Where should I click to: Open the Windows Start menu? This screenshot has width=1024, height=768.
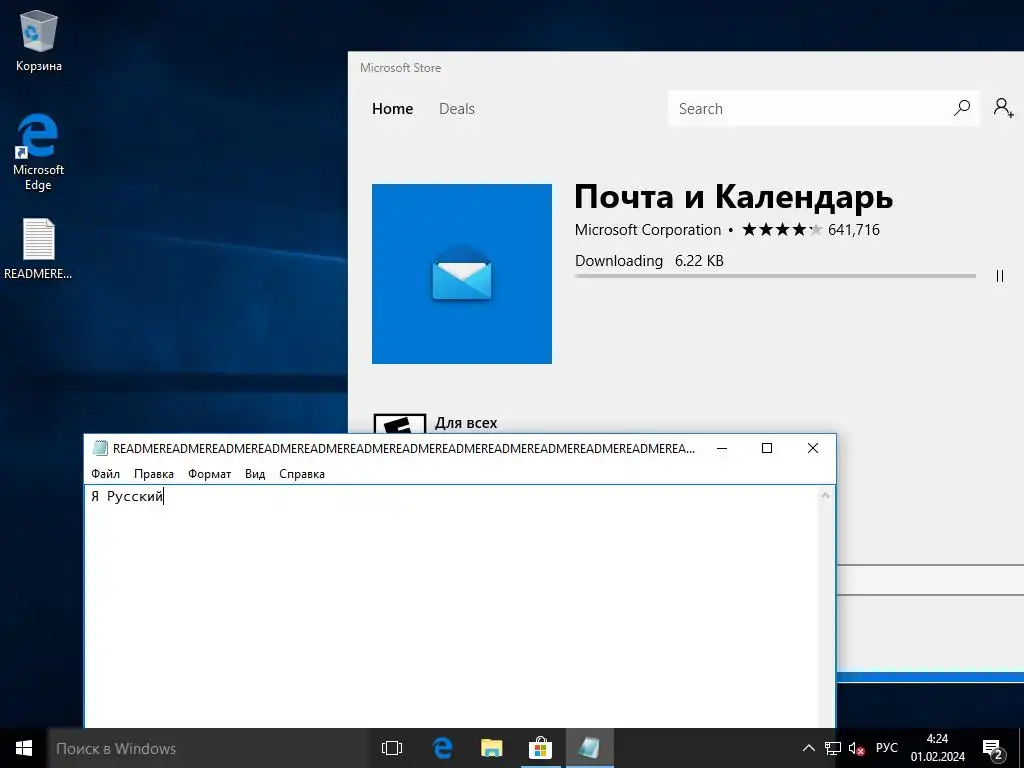(24, 748)
